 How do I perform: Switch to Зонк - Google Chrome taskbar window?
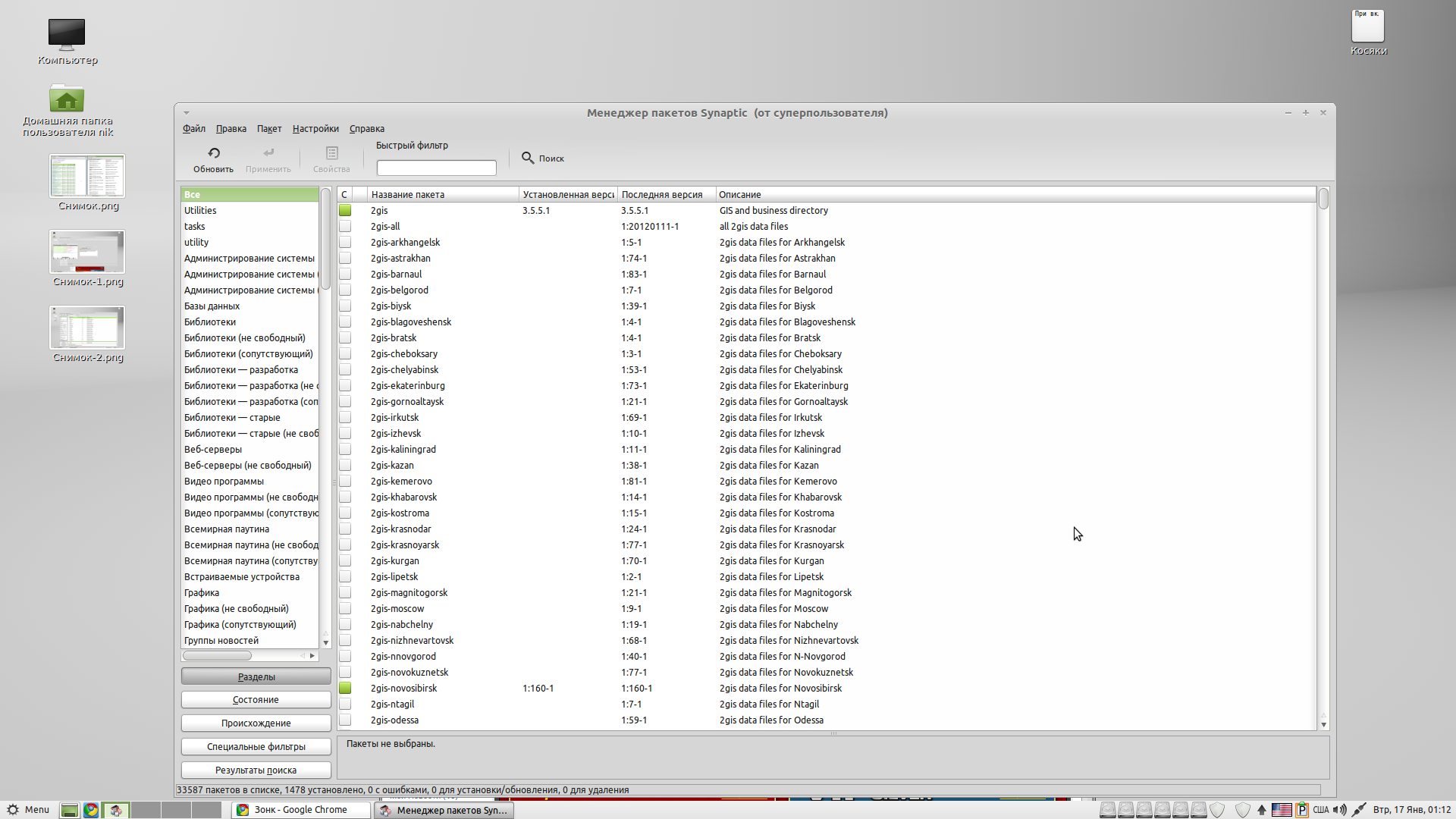(x=300, y=810)
